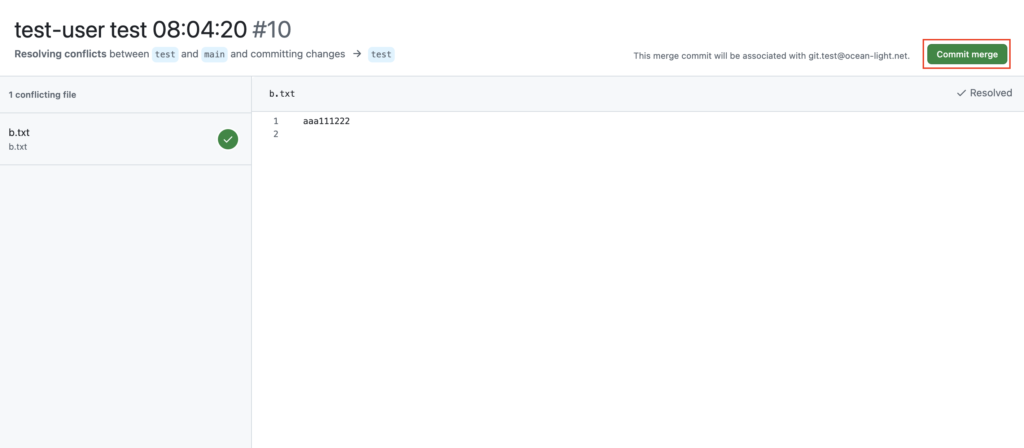The width and height of the screenshot is (1024, 448).
Task: Click the Resolved status checkmark
Action: click(961, 93)
